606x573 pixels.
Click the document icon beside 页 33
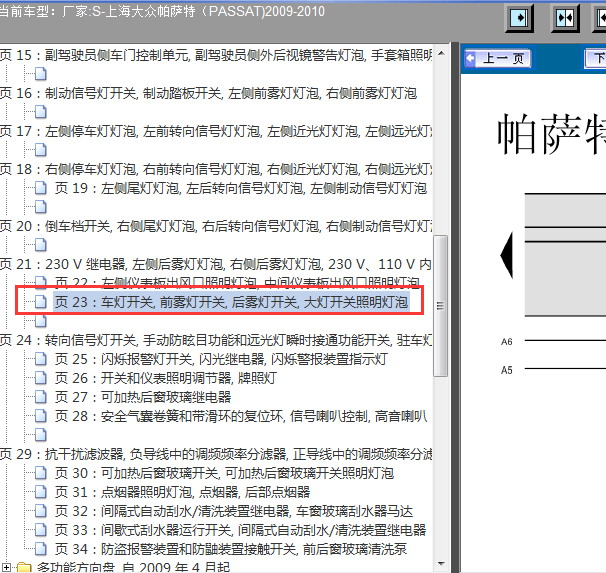coord(40,530)
